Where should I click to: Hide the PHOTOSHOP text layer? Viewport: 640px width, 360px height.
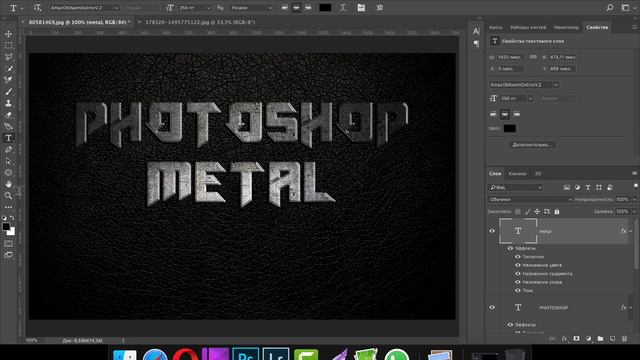(x=492, y=307)
